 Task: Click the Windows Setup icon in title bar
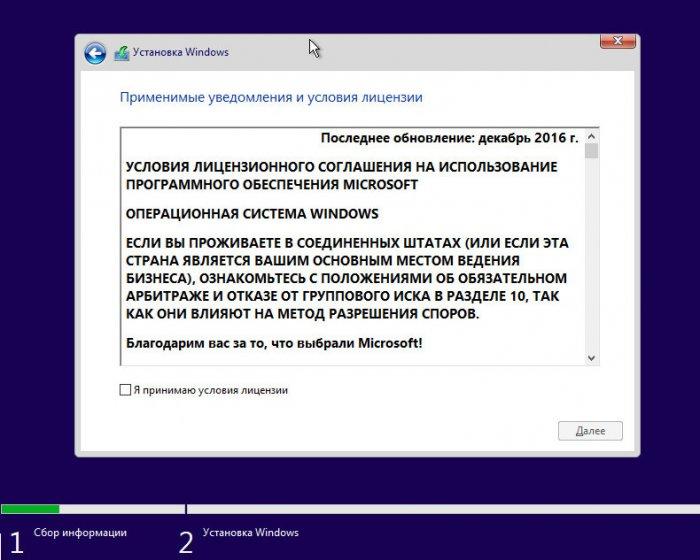point(121,53)
